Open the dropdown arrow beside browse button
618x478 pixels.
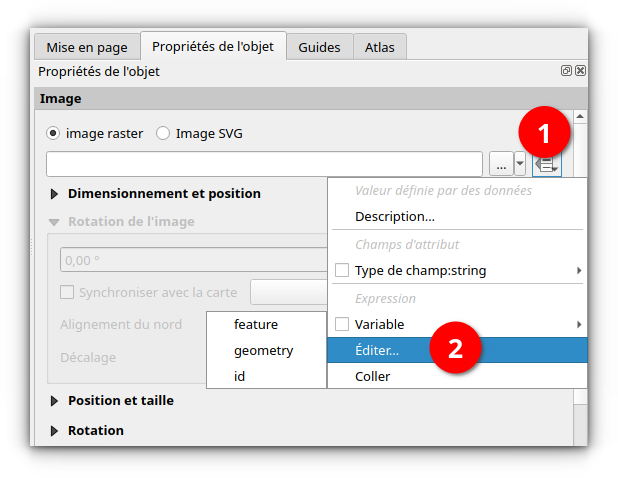(520, 164)
